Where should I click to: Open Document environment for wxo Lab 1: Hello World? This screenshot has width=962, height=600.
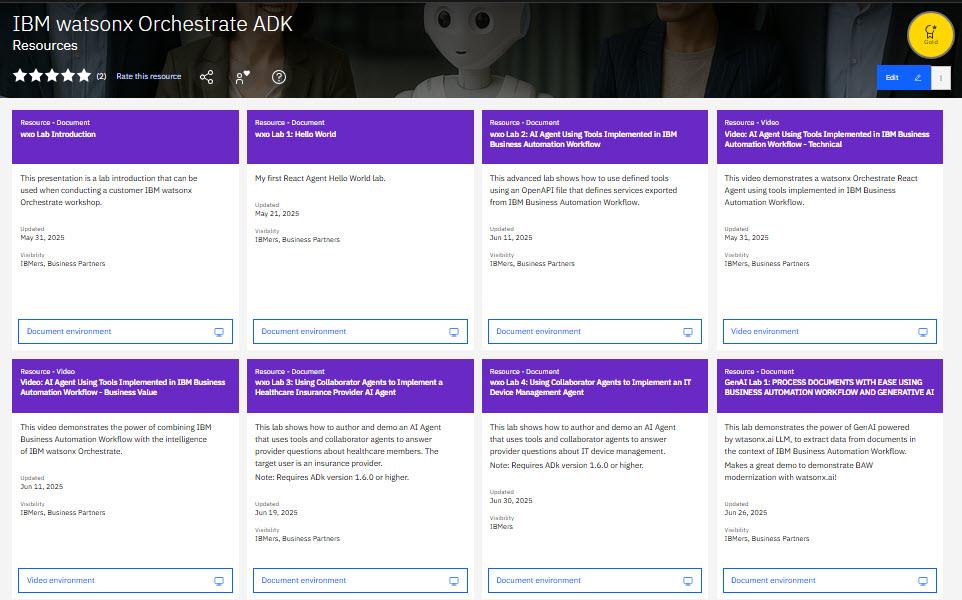pos(360,331)
